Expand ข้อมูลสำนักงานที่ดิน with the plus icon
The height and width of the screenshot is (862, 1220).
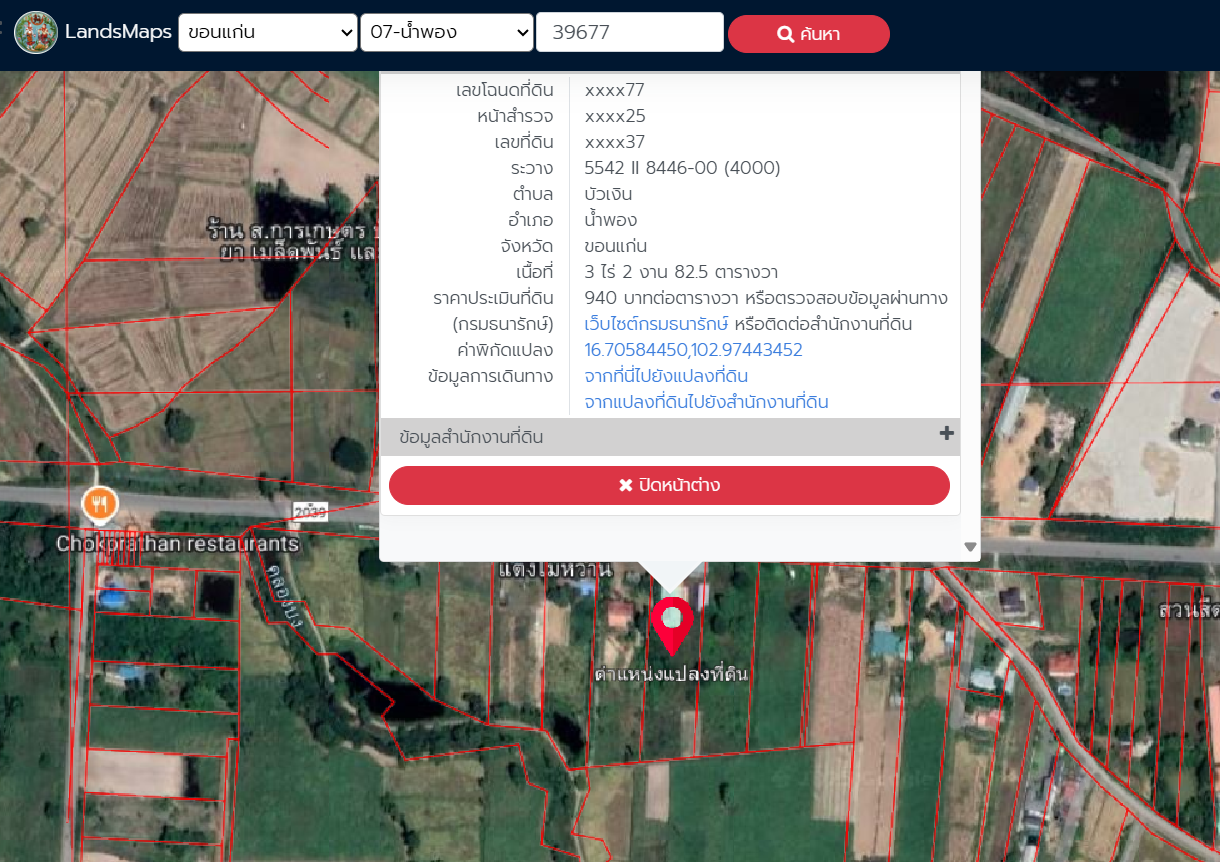click(x=946, y=434)
